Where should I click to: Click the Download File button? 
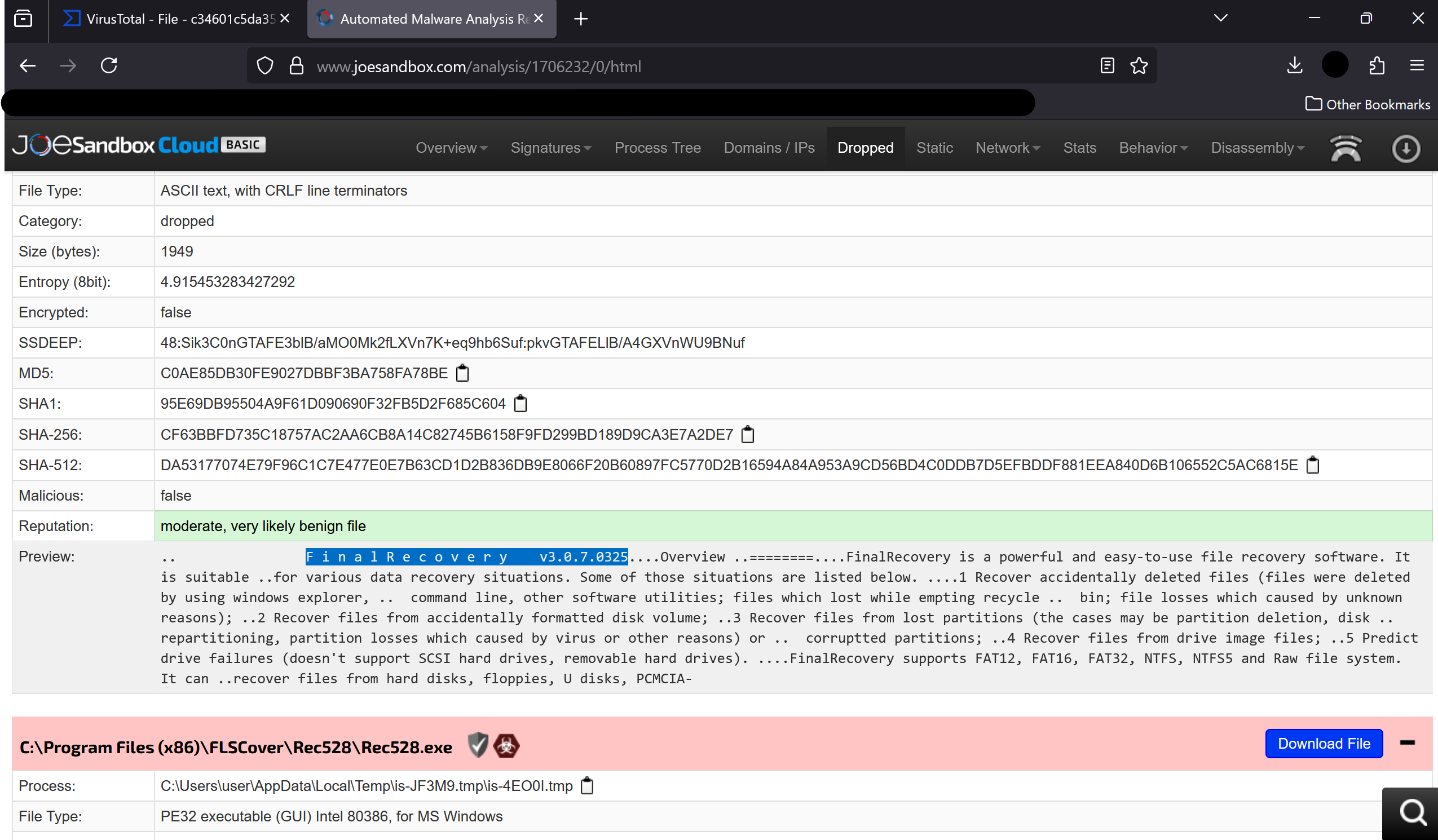tap(1325, 744)
